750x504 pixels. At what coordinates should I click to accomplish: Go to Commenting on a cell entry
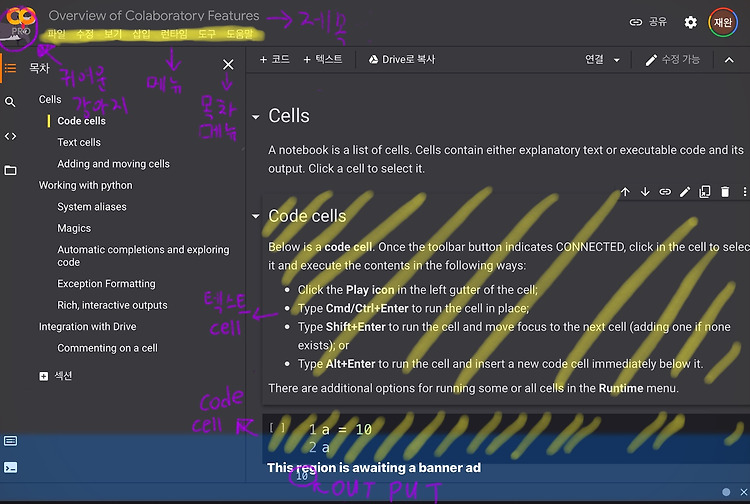107,348
